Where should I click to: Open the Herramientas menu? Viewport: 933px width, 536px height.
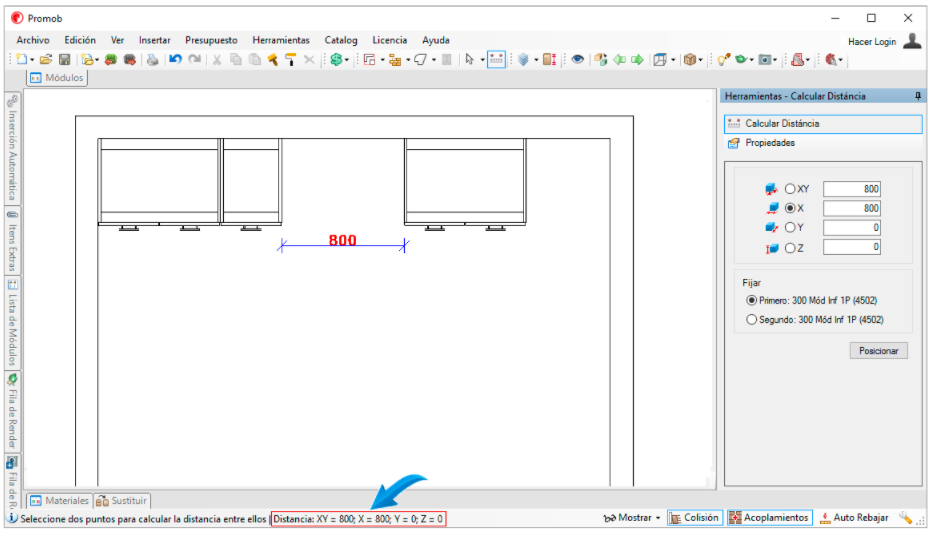(281, 40)
